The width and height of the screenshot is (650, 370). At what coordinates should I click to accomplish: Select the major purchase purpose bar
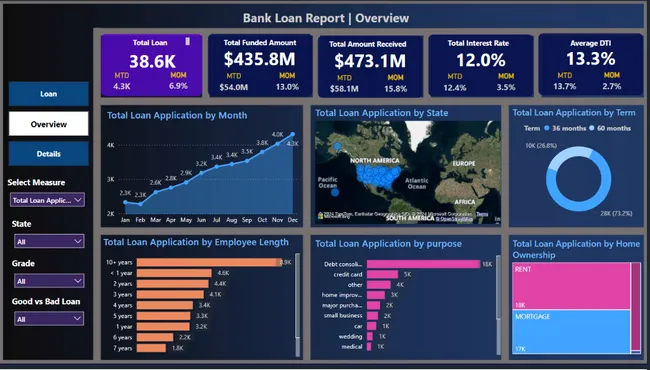tap(374, 305)
